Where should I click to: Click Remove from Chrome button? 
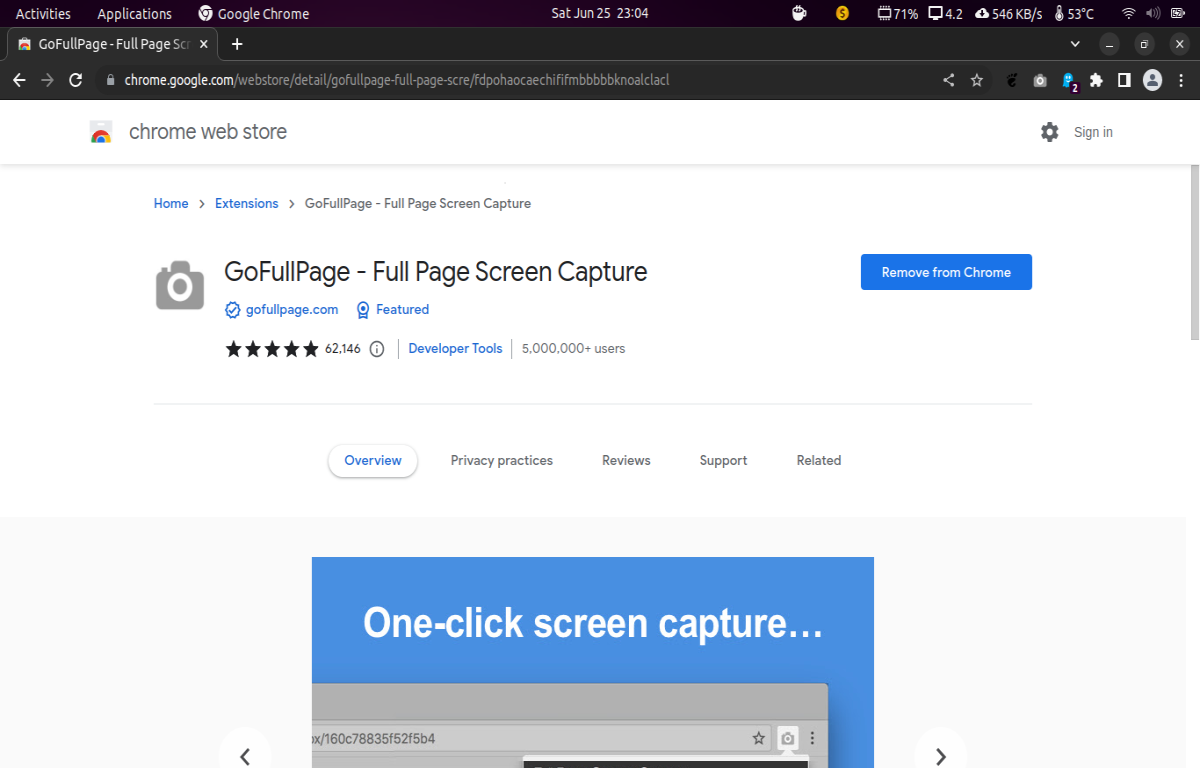pyautogui.click(x=946, y=272)
